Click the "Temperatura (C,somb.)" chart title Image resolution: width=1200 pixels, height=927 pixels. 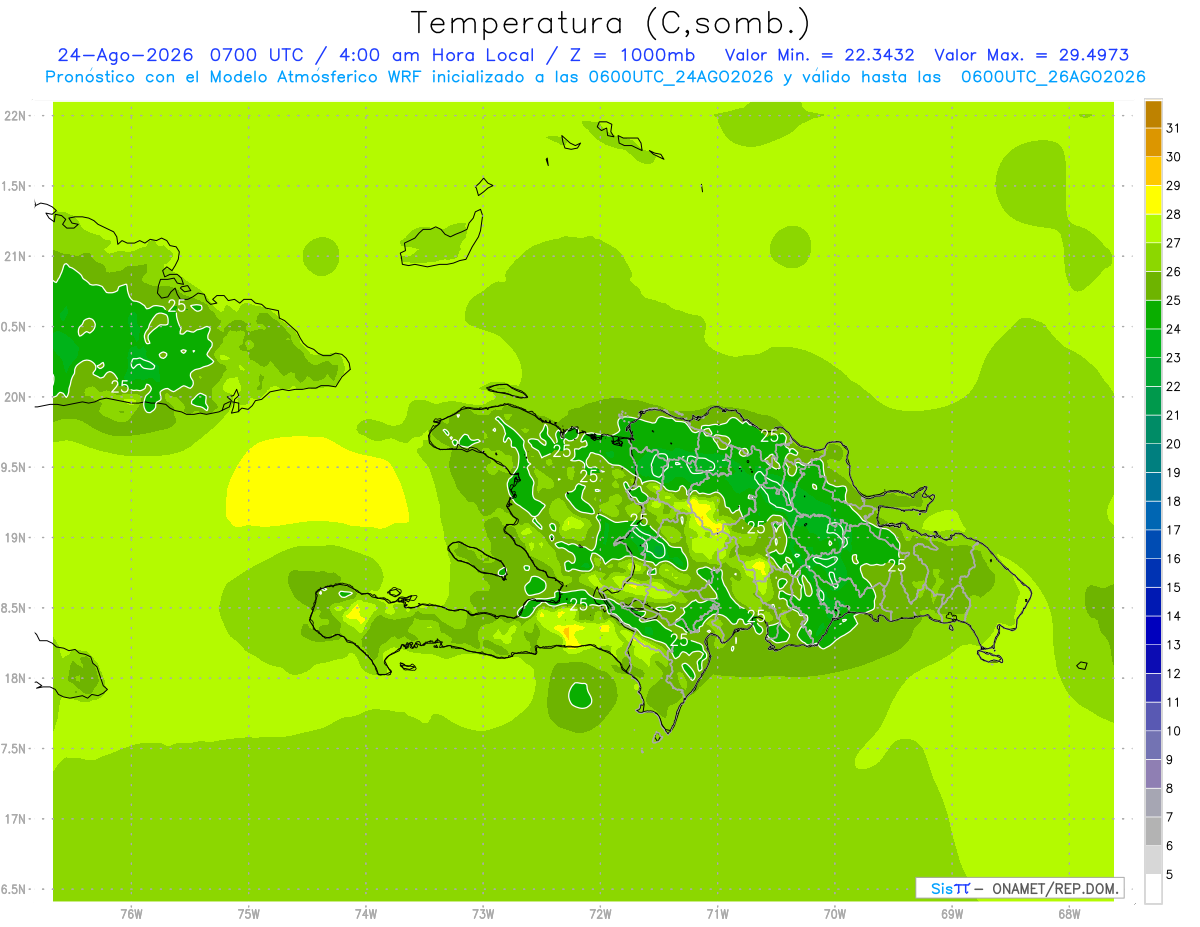click(611, 24)
